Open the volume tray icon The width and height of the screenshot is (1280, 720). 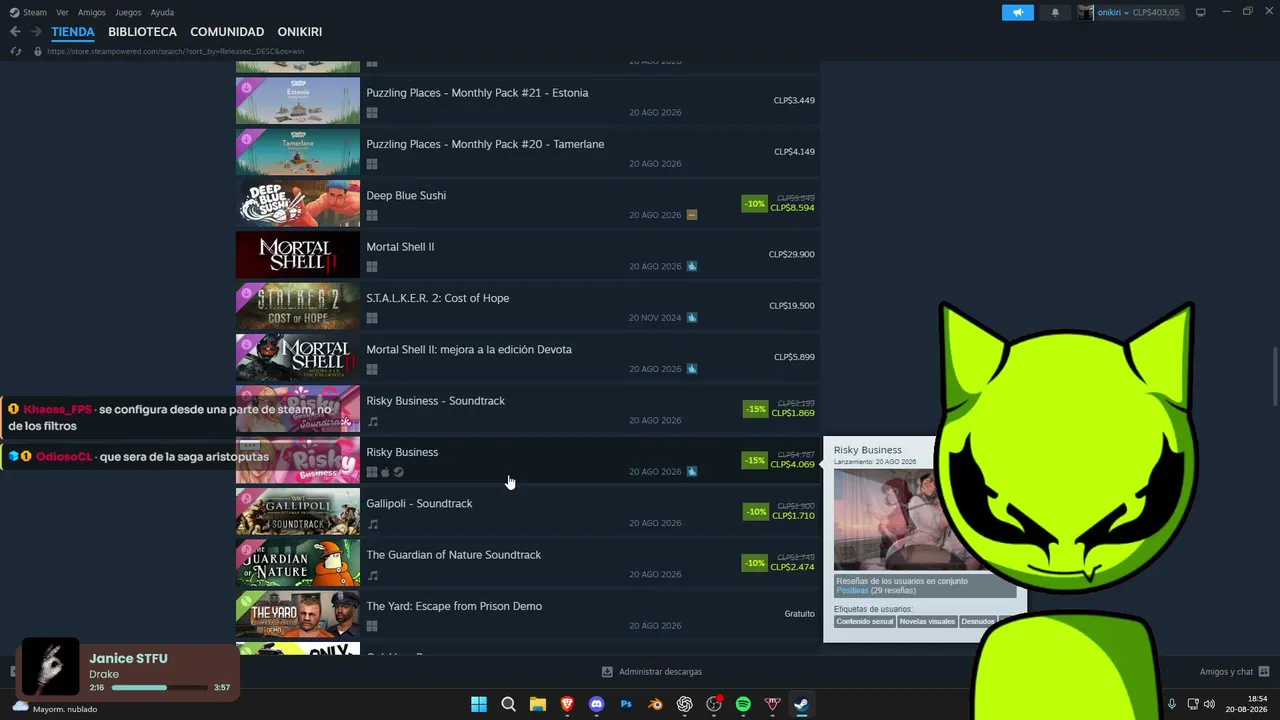click(1209, 704)
